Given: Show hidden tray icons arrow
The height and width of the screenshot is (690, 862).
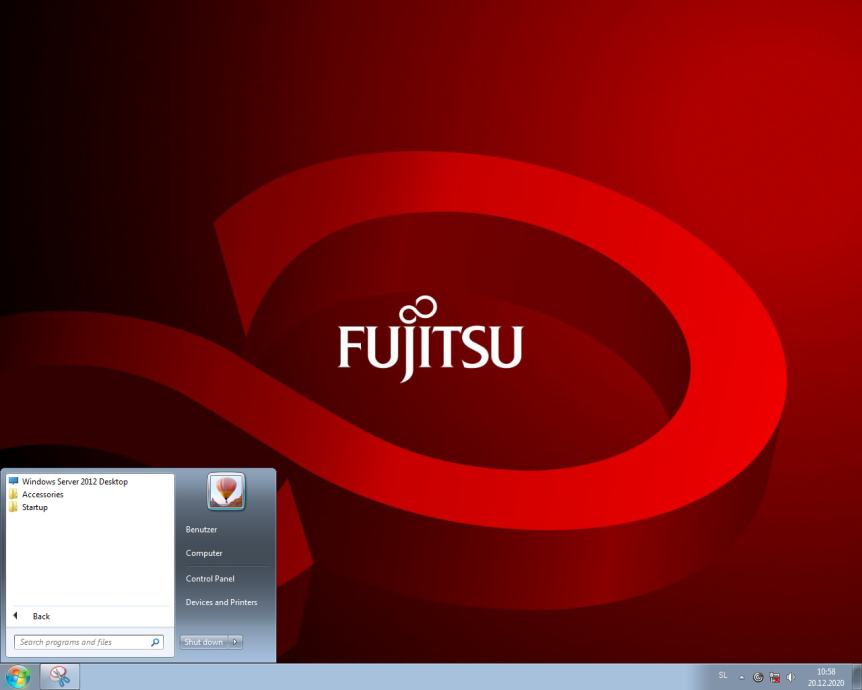Looking at the screenshot, I should pos(742,677).
